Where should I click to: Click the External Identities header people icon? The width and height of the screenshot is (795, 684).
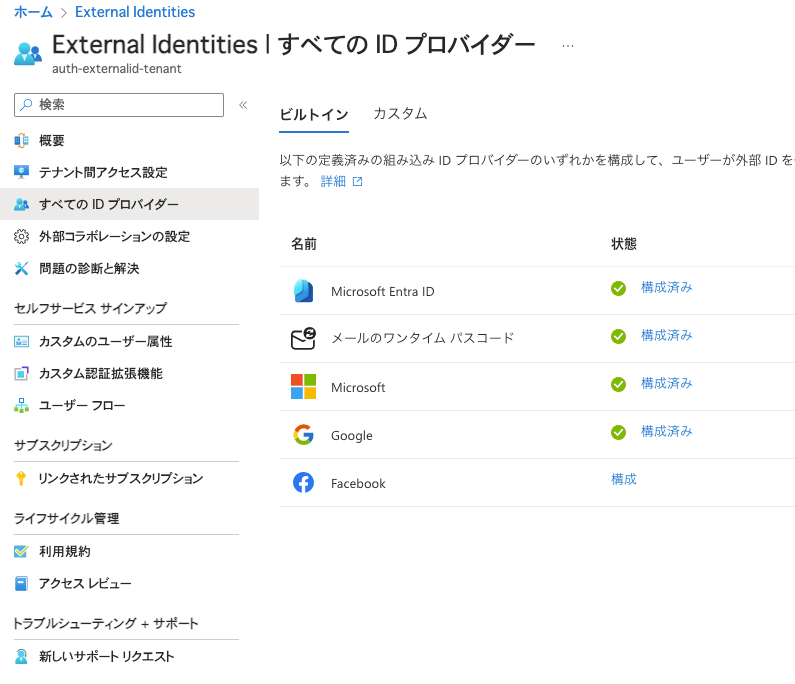point(28,54)
